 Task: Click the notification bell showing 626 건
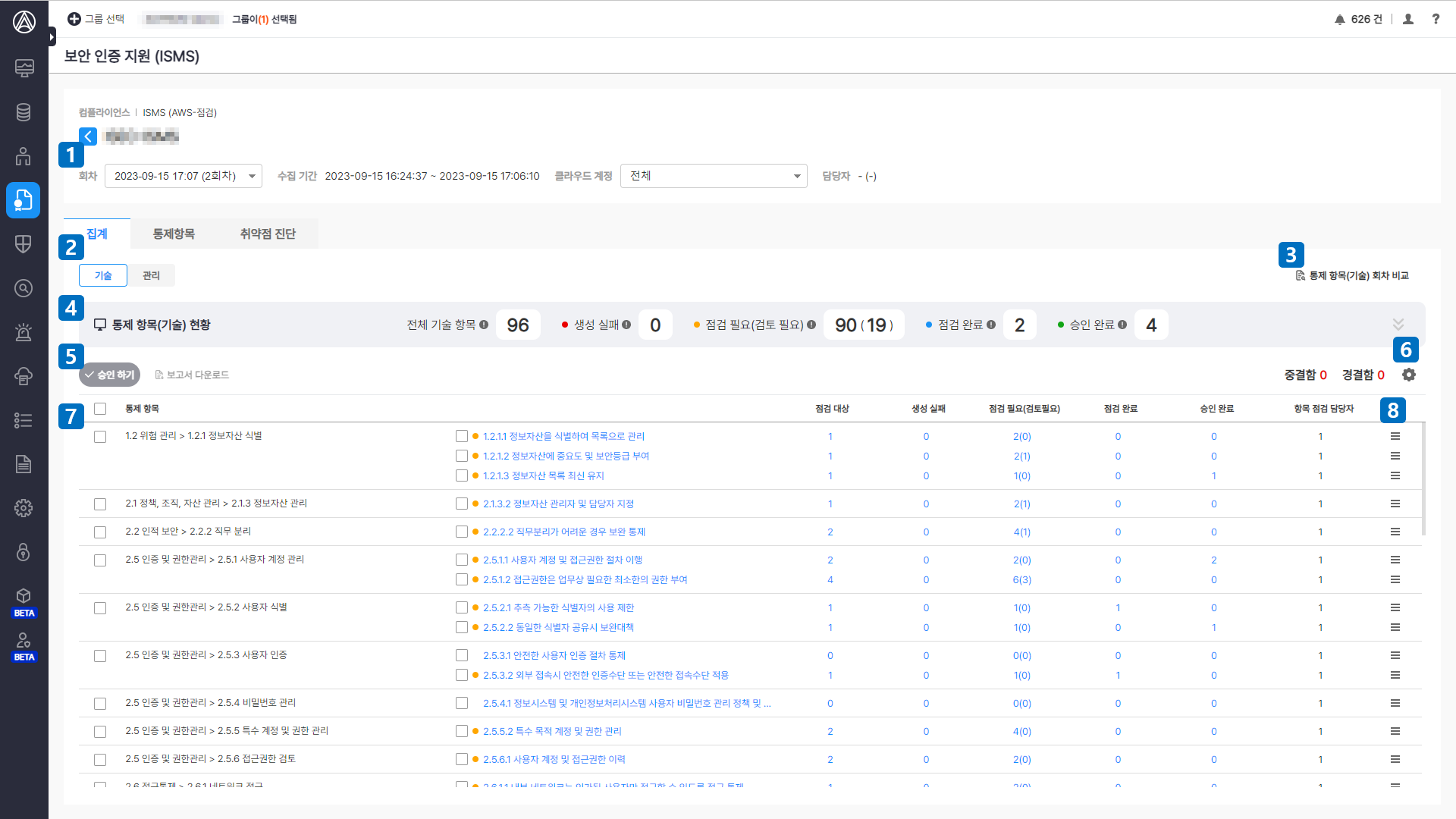[x=1358, y=19]
